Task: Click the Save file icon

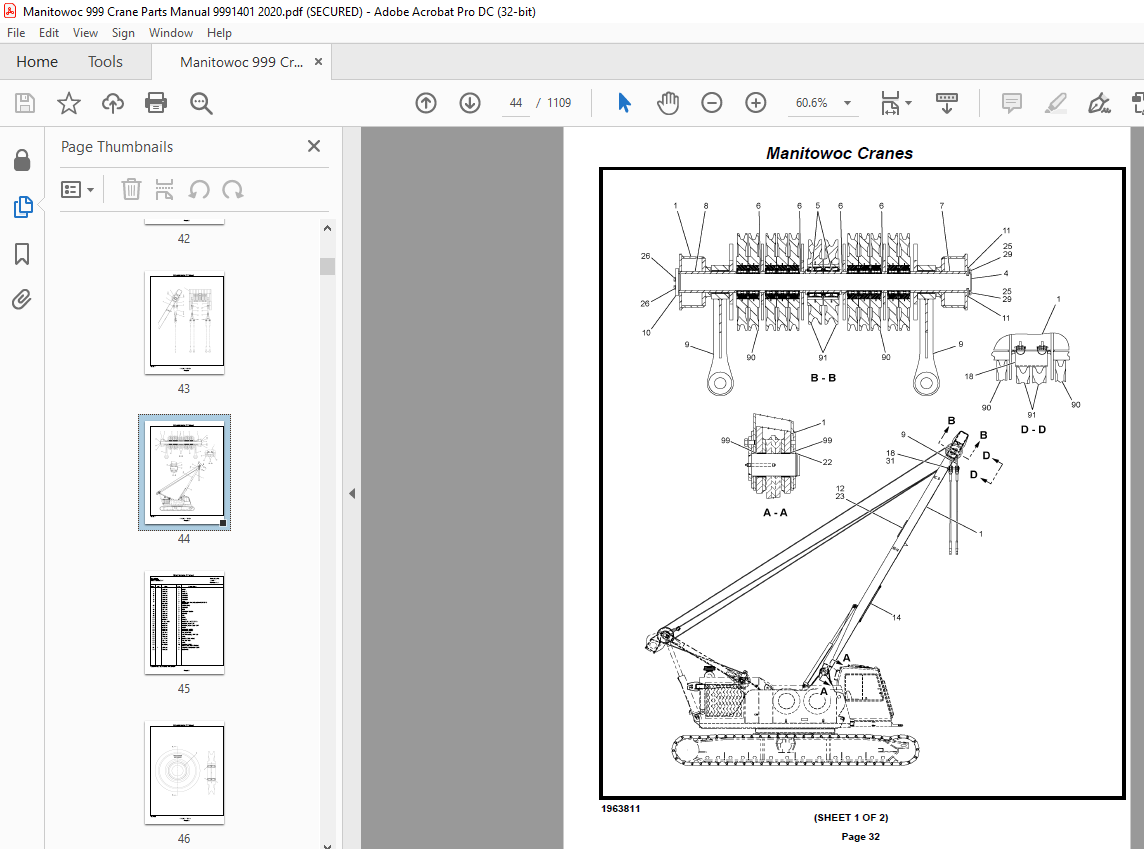Action: point(25,103)
